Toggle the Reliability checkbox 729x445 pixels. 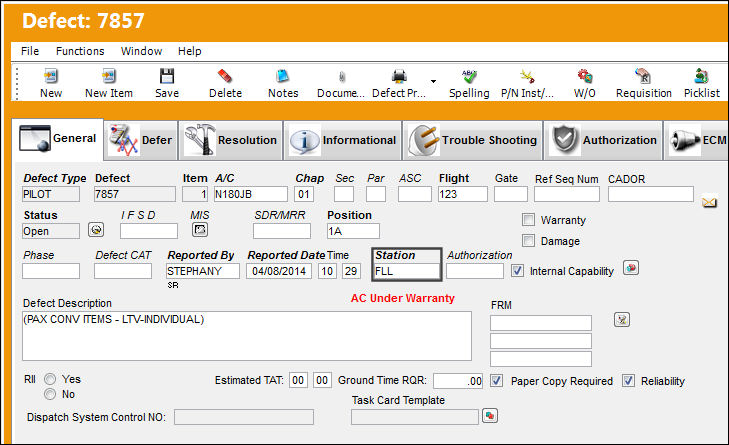tap(629, 380)
